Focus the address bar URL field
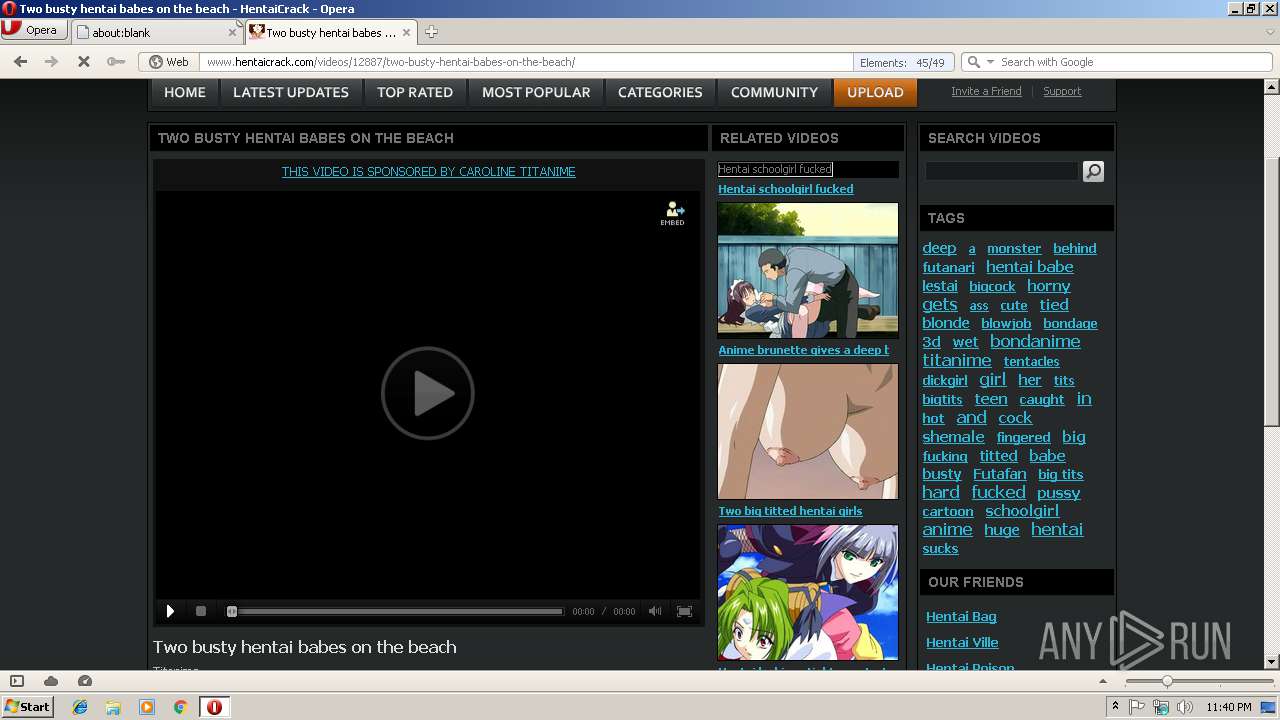1280x720 pixels. point(525,62)
